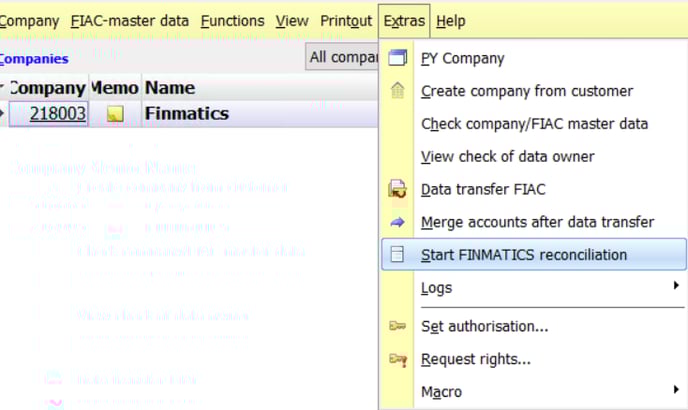Open the Help menu
Image resolution: width=688 pixels, height=410 pixels.
click(451, 21)
